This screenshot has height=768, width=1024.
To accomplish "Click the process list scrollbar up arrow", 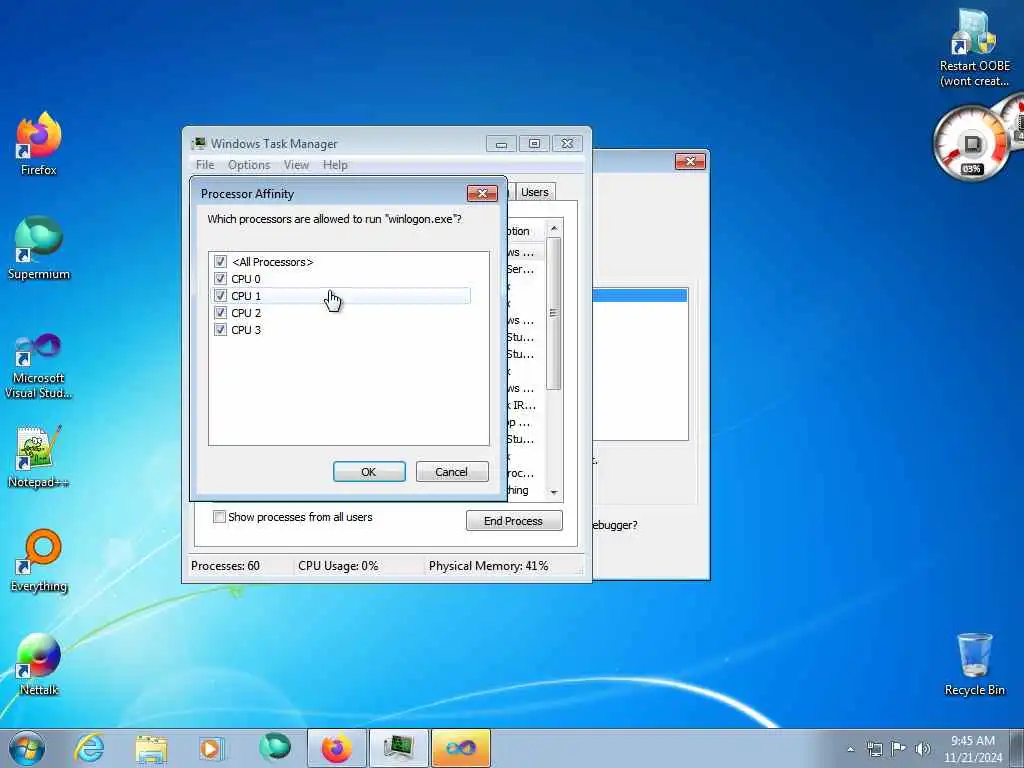I will tap(553, 228).
